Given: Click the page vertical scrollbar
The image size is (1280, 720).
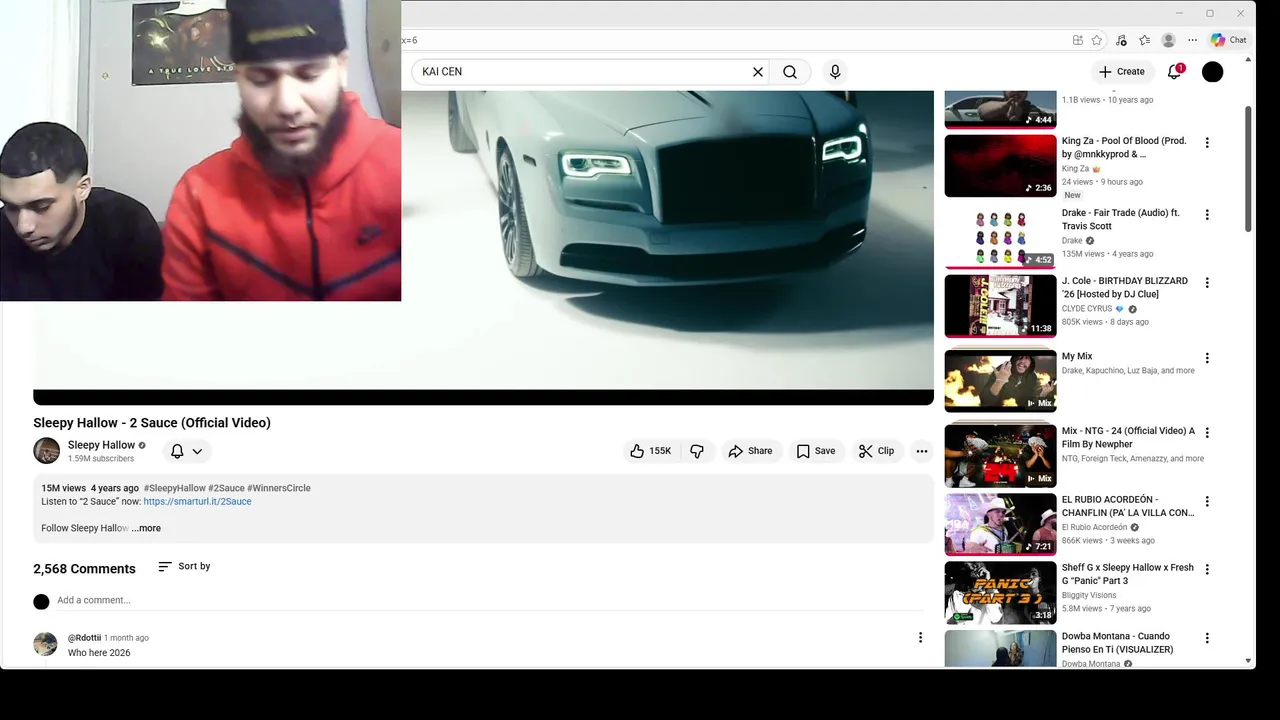Looking at the screenshot, I should click(1248, 170).
